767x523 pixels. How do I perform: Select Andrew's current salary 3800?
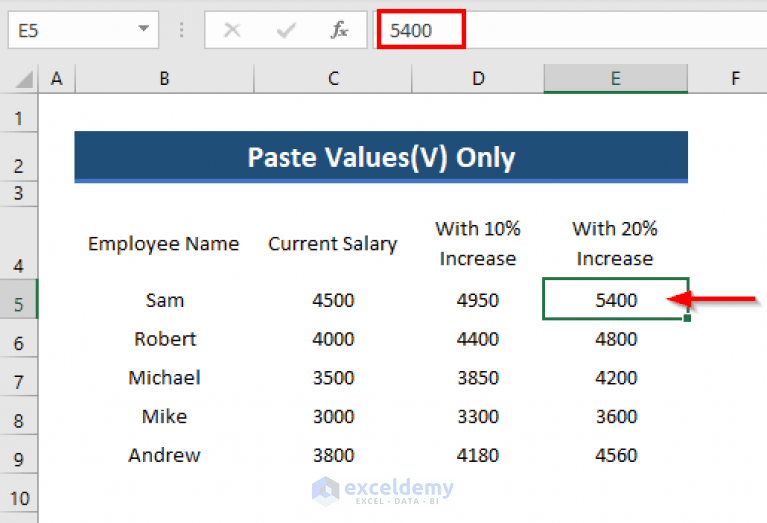tap(333, 455)
